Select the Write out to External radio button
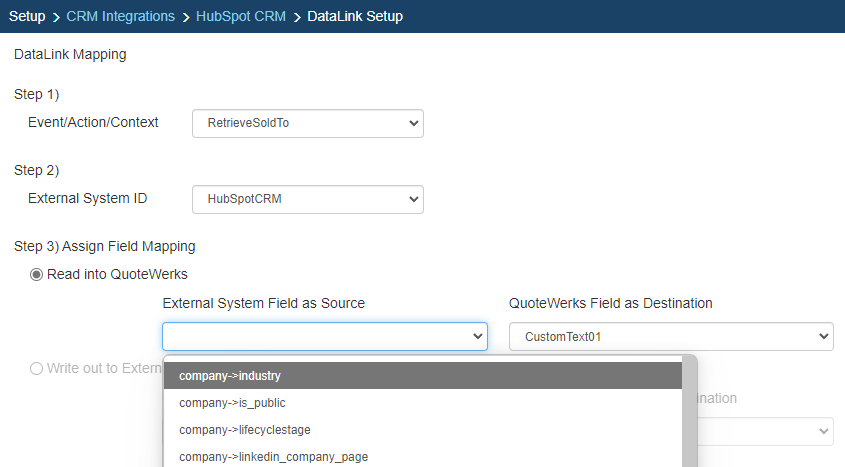Image resolution: width=845 pixels, height=467 pixels. (37, 368)
